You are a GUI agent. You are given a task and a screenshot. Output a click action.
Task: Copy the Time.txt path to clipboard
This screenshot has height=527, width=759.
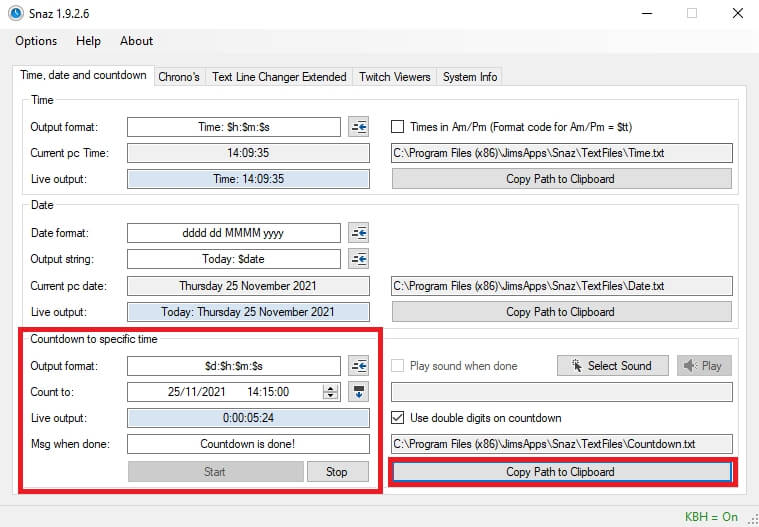tap(561, 179)
